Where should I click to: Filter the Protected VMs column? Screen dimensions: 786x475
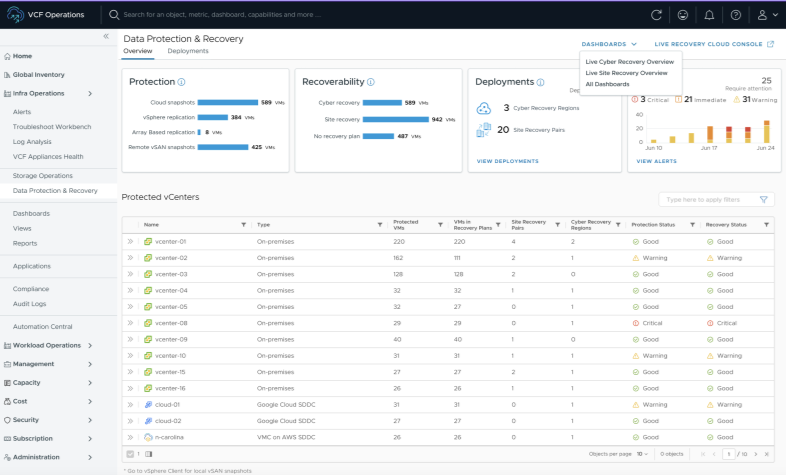coord(440,225)
